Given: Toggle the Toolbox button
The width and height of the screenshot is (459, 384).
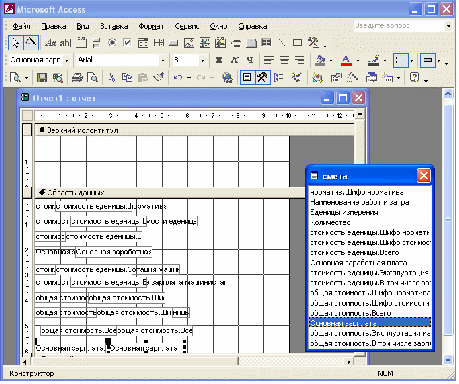Looking at the screenshot, I should point(262,77).
